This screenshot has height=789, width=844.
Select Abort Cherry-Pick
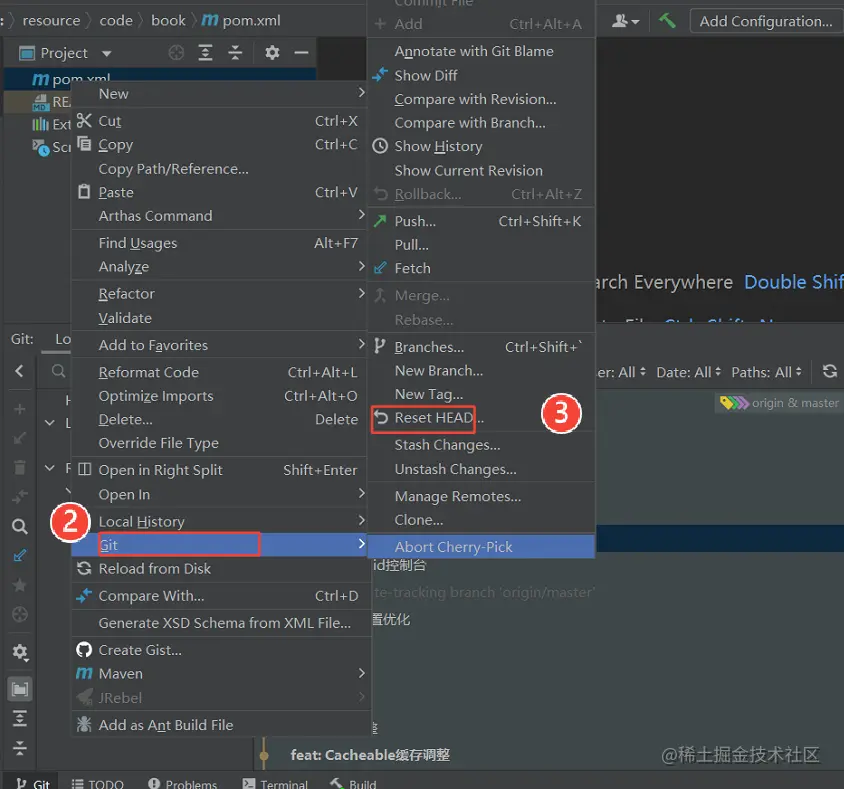click(x=482, y=547)
